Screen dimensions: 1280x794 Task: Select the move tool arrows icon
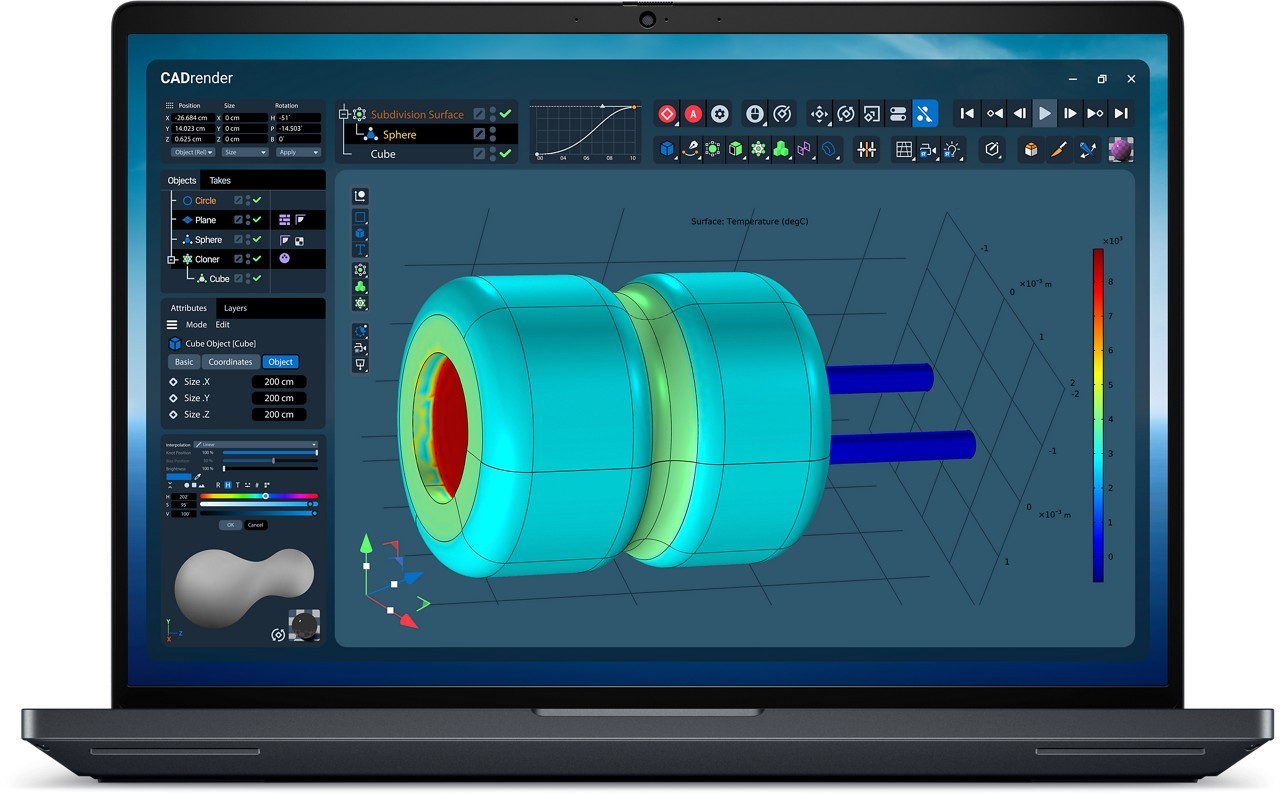[819, 114]
